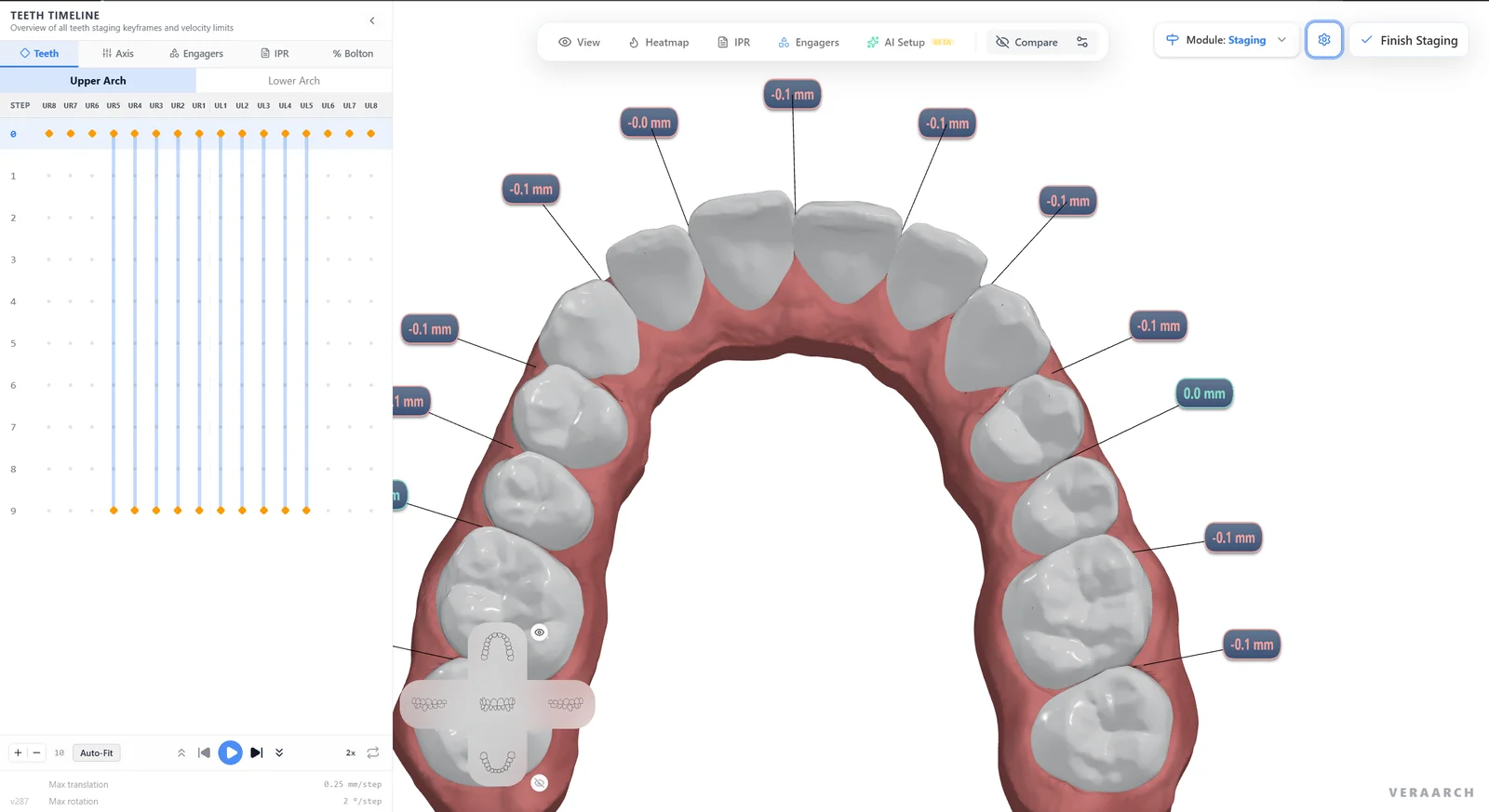Toggle the Compare mode
1489x812 pixels.
pos(1026,42)
